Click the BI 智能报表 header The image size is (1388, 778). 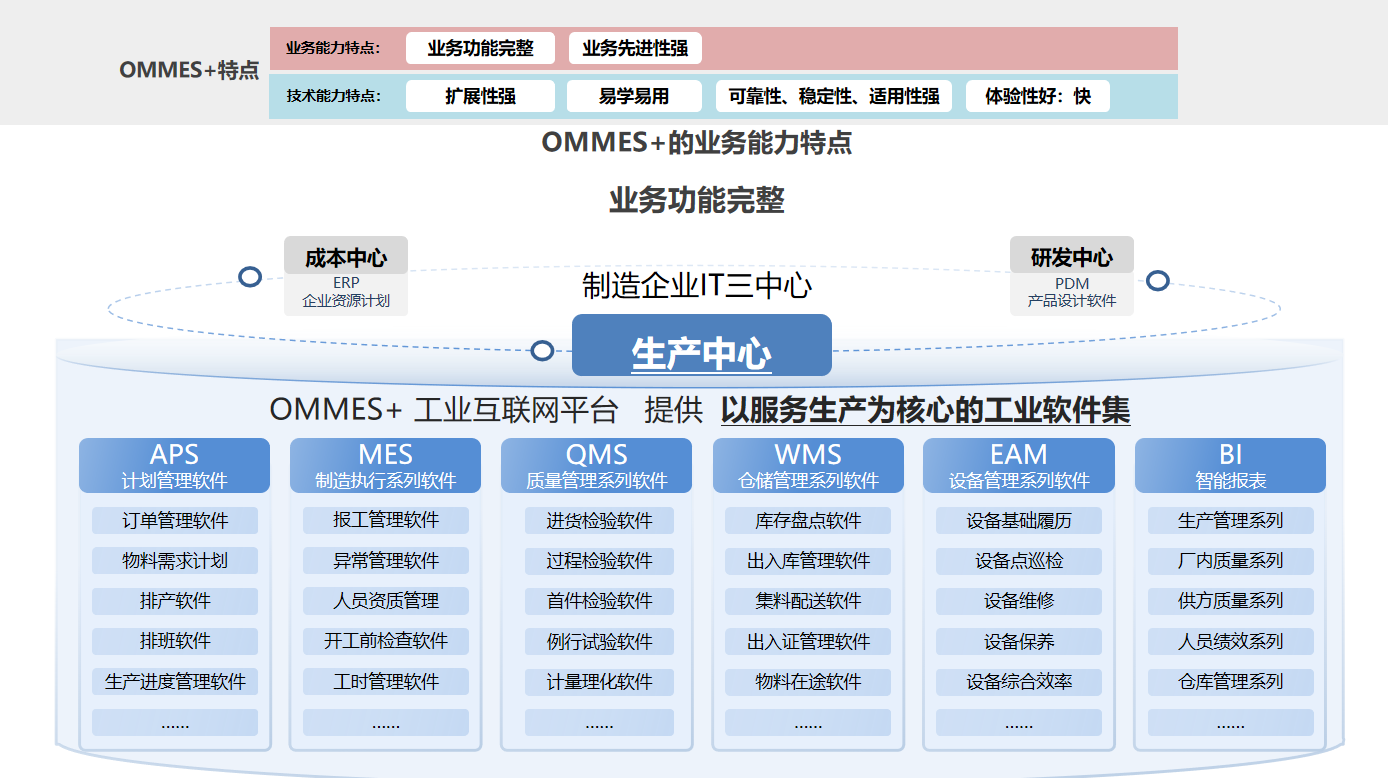coord(1231,466)
